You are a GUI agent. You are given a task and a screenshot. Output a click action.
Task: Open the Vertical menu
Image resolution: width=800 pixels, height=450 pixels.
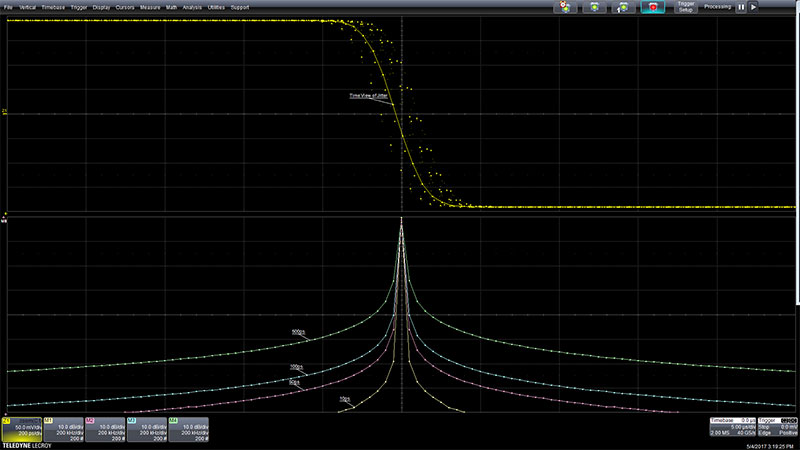26,6
